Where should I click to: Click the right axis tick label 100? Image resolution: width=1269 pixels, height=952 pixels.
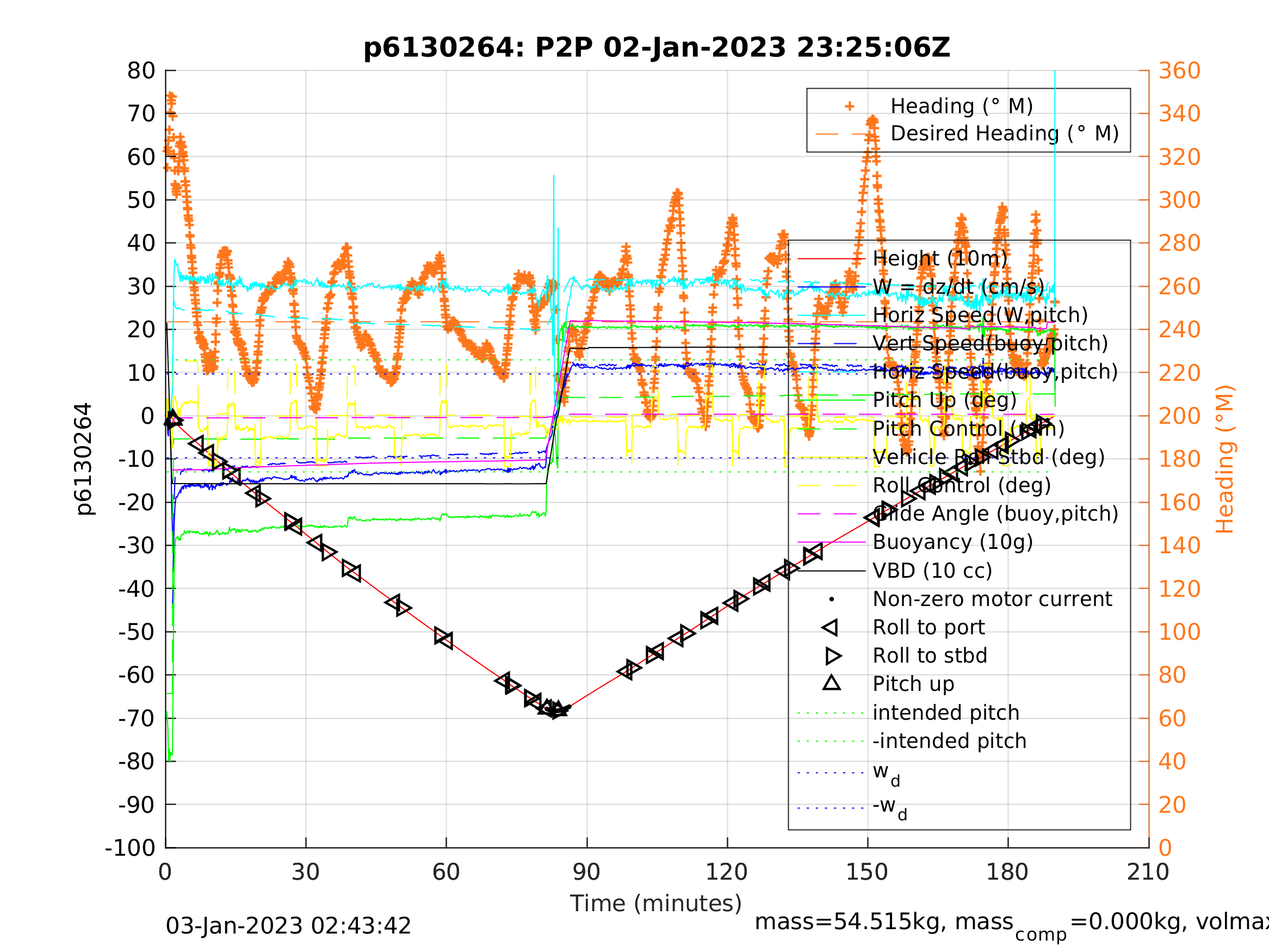pyautogui.click(x=1179, y=632)
